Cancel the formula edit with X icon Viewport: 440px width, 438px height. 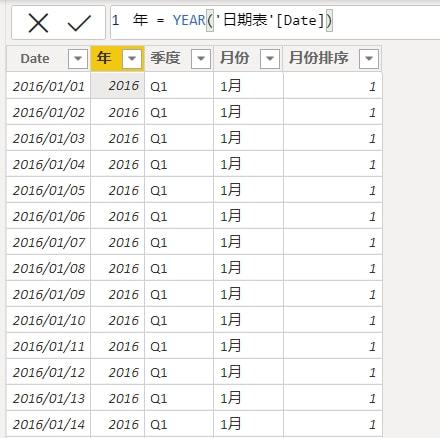(38, 23)
